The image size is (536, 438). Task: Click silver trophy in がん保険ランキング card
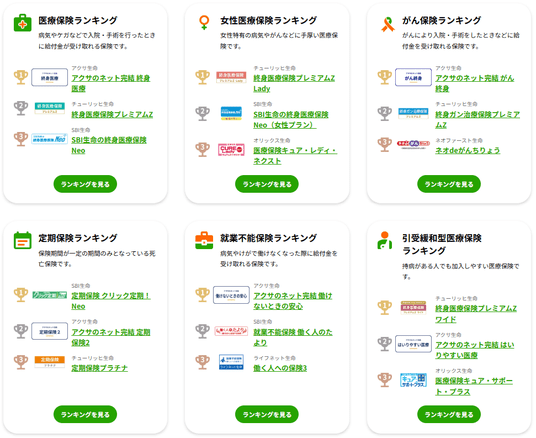click(385, 113)
